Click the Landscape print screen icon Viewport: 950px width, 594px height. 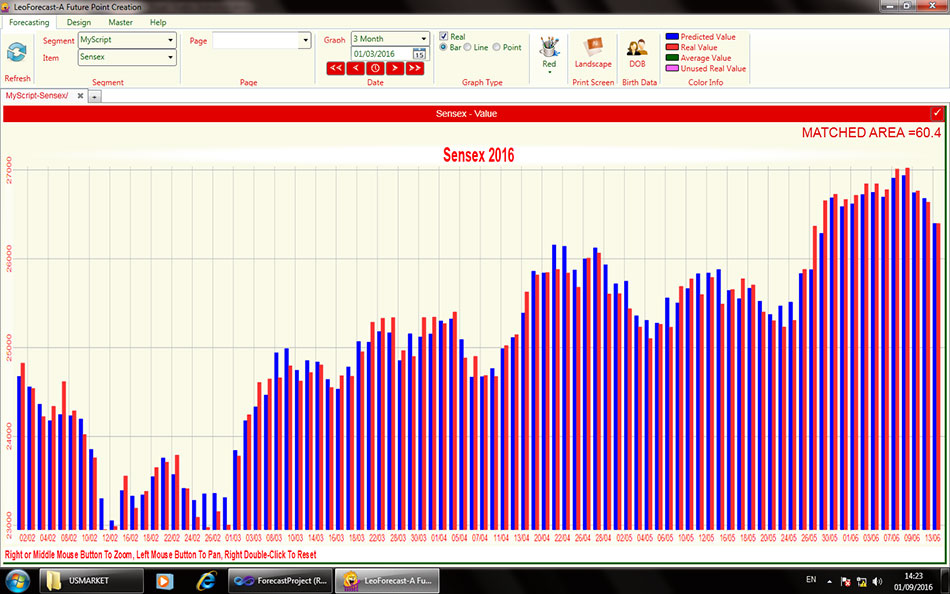(593, 47)
